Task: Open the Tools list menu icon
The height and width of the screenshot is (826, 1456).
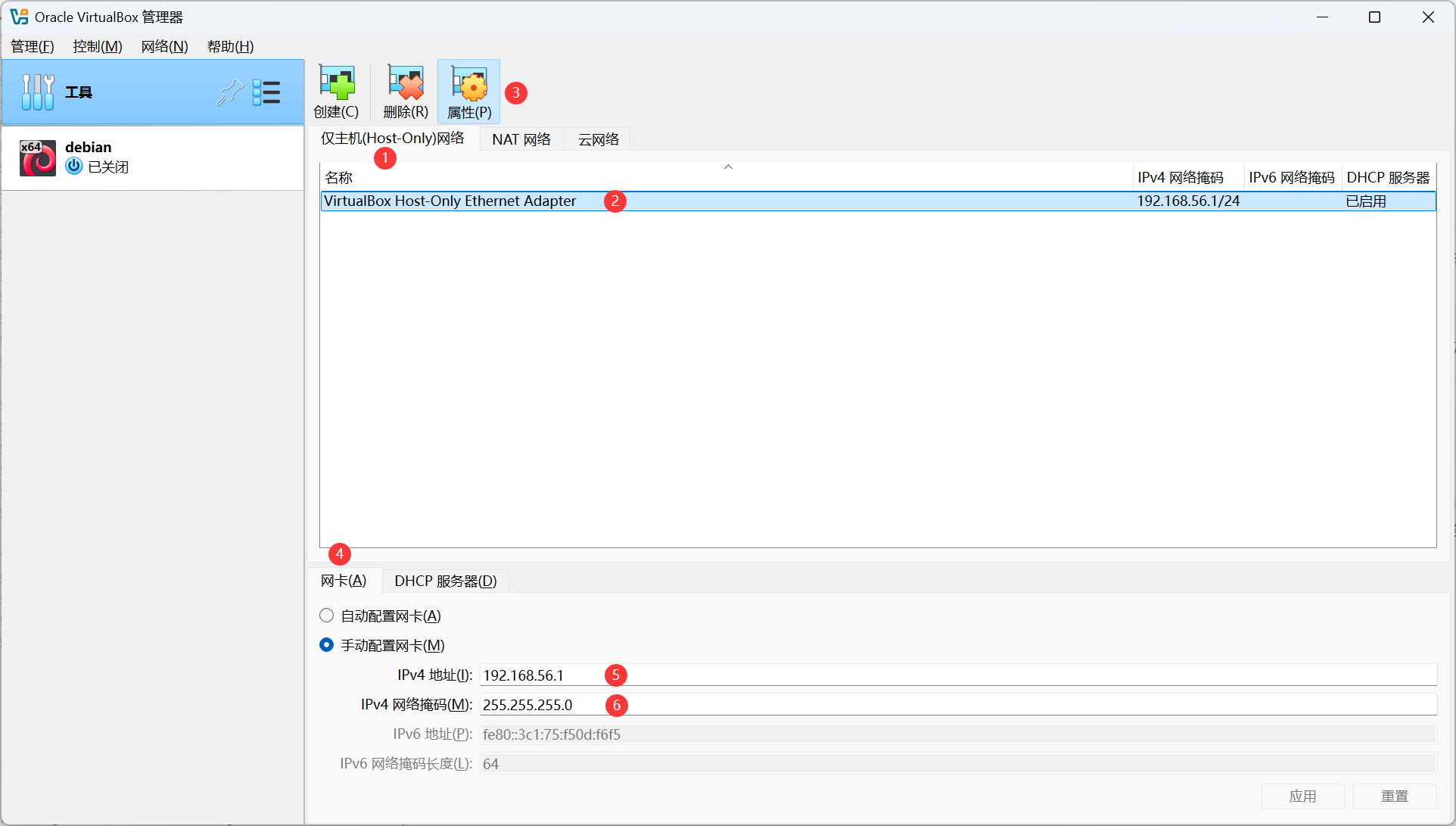Action: (x=266, y=92)
